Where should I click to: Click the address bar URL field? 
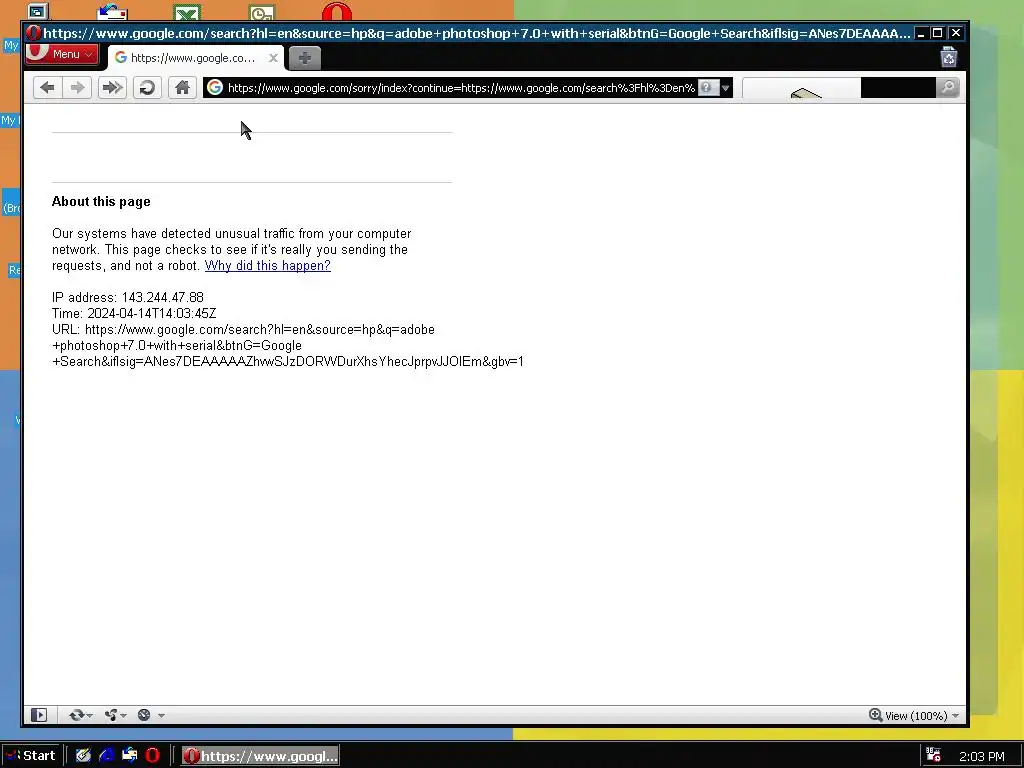point(460,88)
